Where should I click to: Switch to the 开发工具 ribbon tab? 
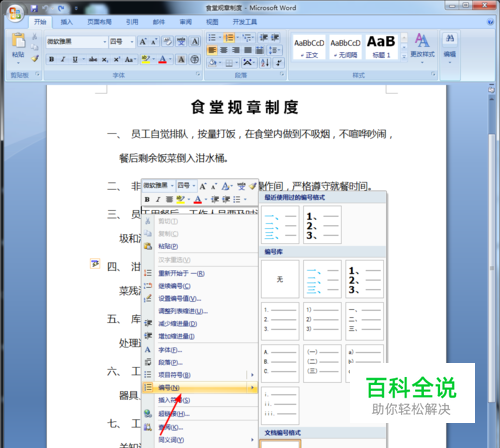click(245, 22)
